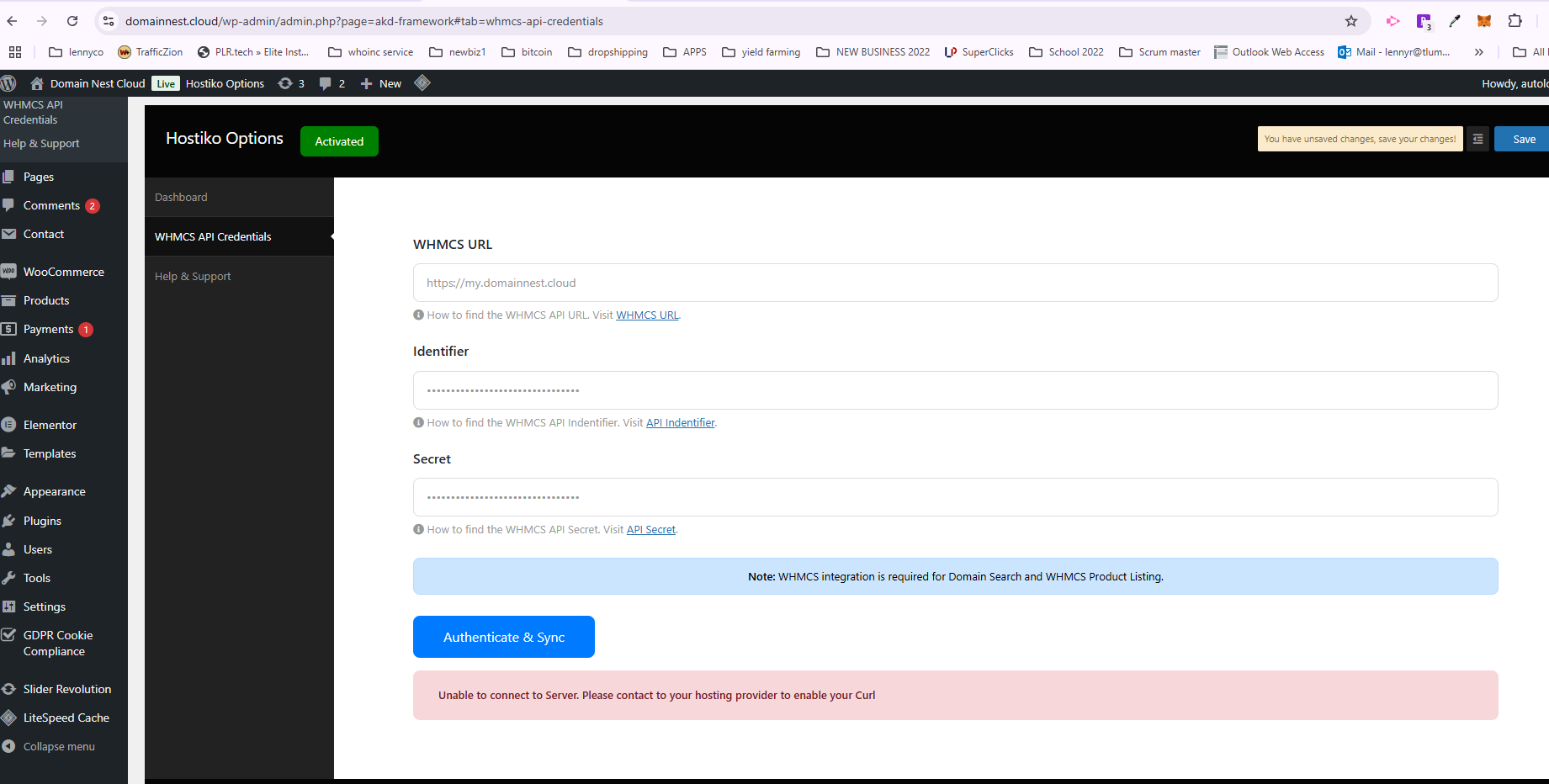Open the dropshipping bookmark folder
This screenshot has width=1549, height=784.
pyautogui.click(x=608, y=52)
